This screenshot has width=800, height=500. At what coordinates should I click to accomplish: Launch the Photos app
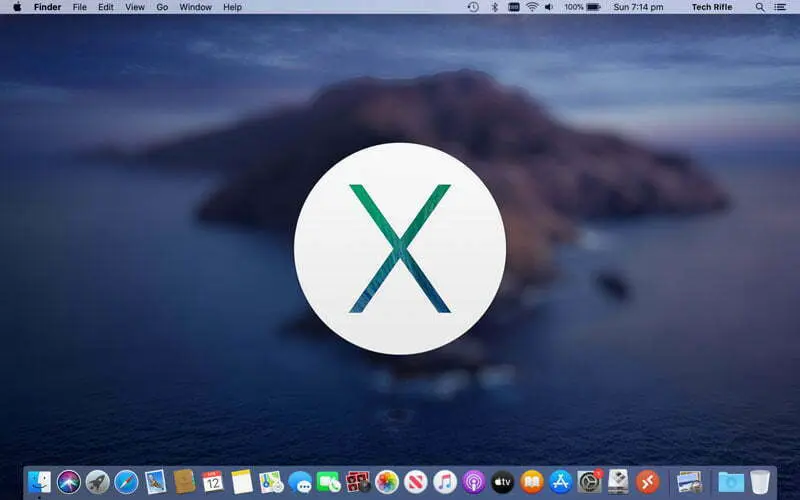[387, 482]
